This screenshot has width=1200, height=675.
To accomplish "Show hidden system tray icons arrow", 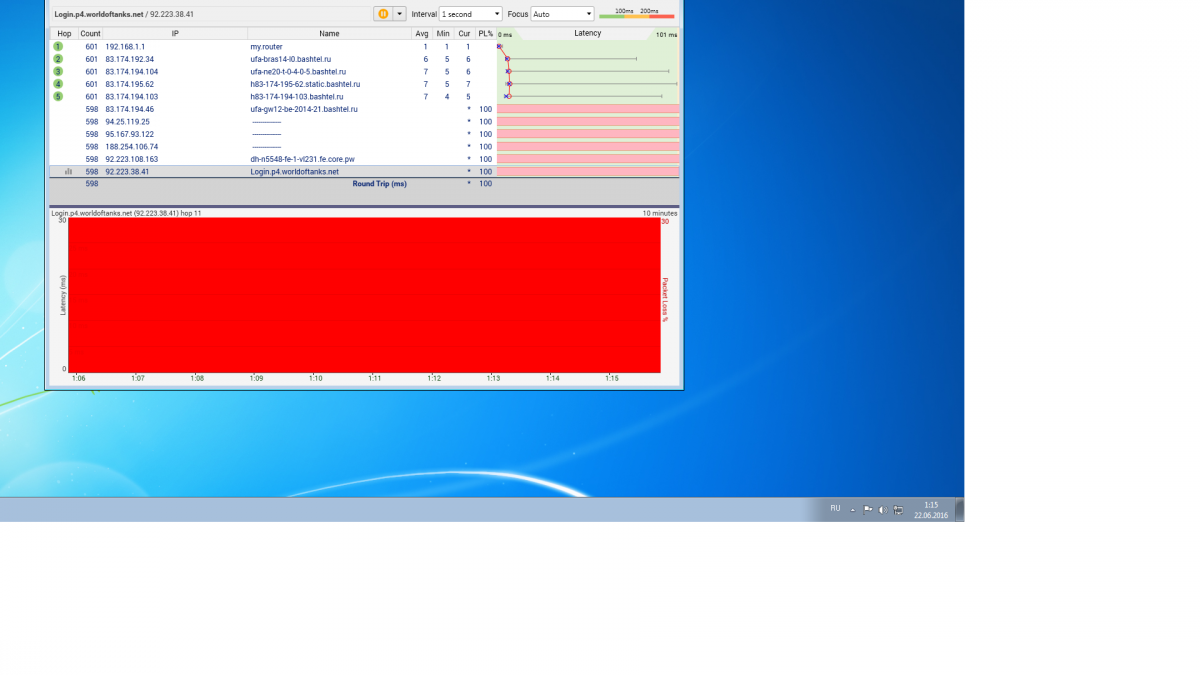I will [x=853, y=509].
